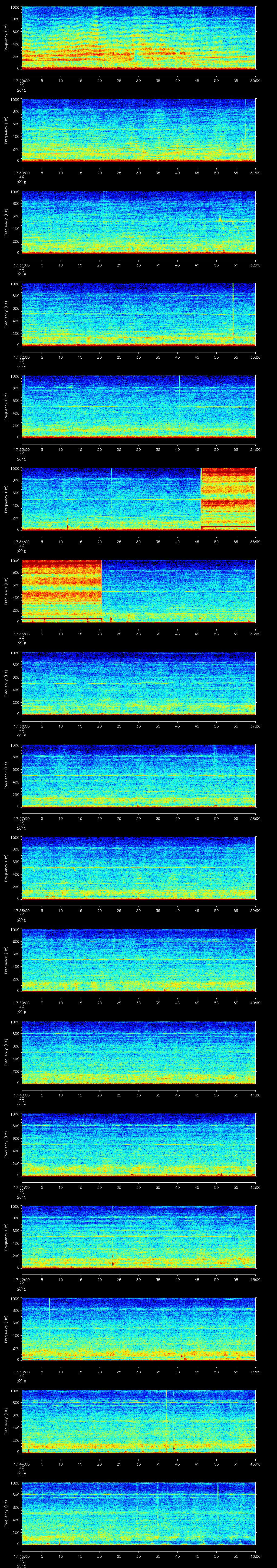The height and width of the screenshot is (1568, 277).
Task: Select the 33:00 end time label
Action: point(255,357)
